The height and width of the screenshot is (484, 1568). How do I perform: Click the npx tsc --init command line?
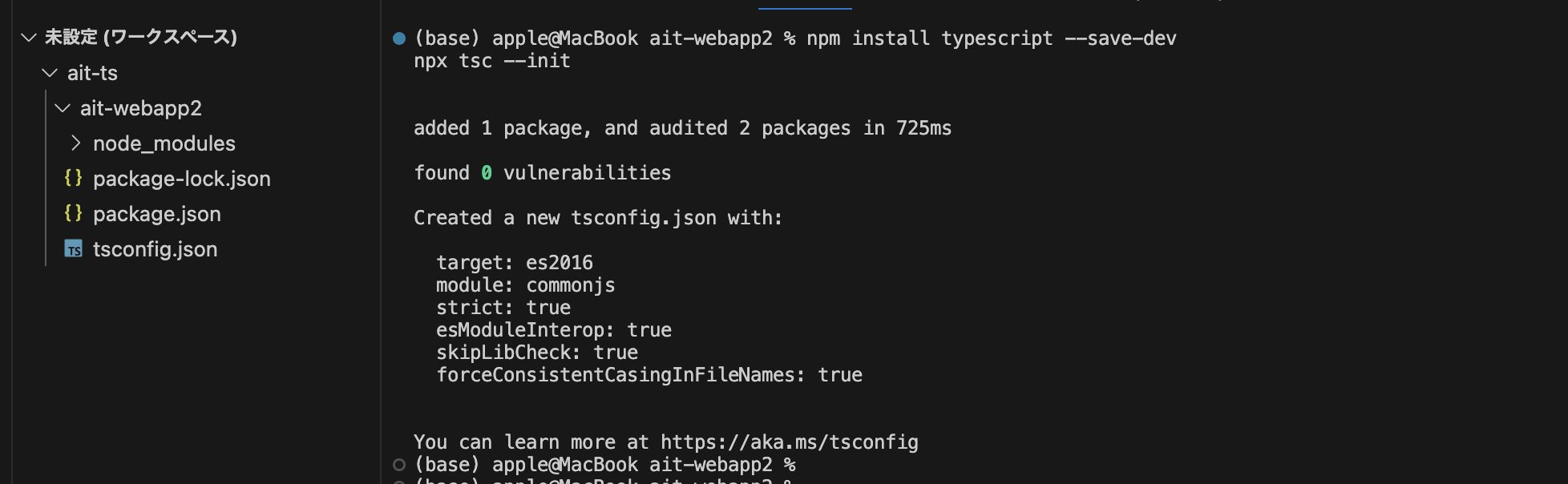tap(491, 60)
